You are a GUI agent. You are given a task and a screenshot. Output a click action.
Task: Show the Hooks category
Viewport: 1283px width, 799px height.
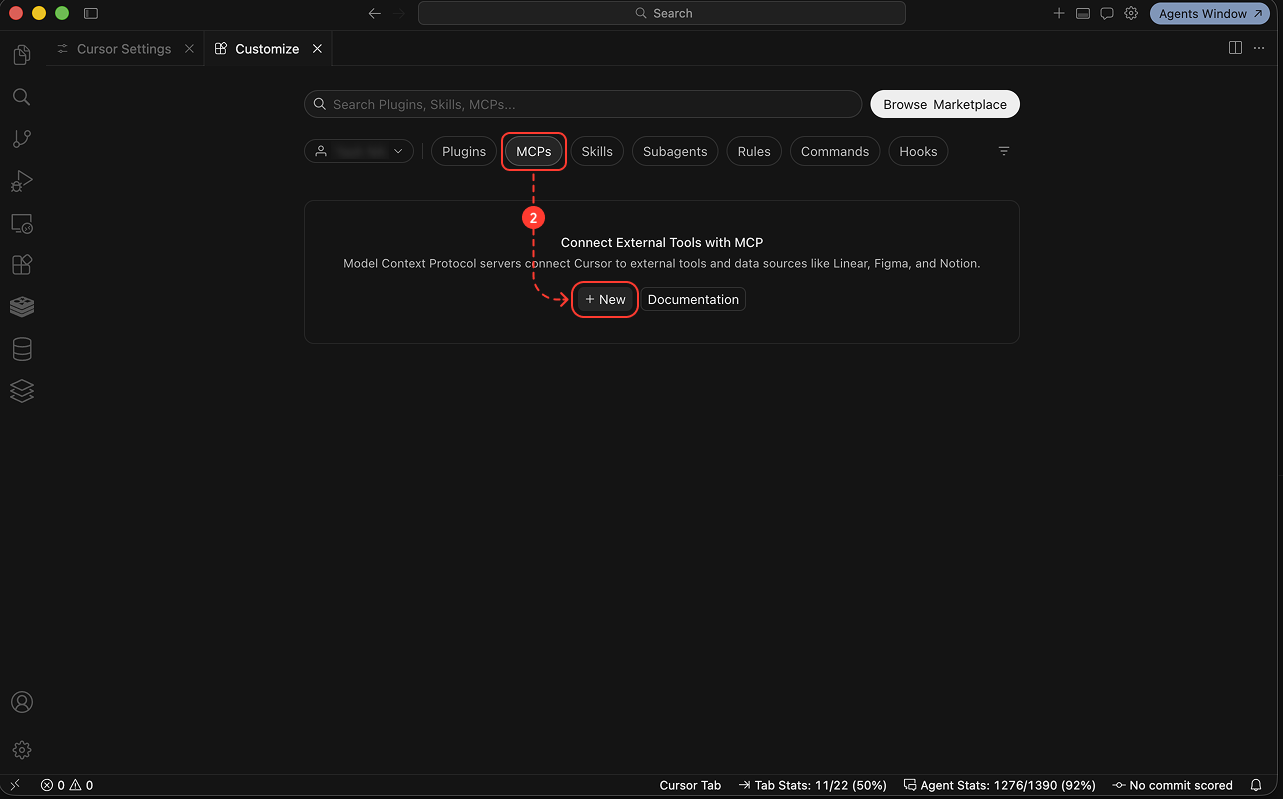(x=918, y=151)
